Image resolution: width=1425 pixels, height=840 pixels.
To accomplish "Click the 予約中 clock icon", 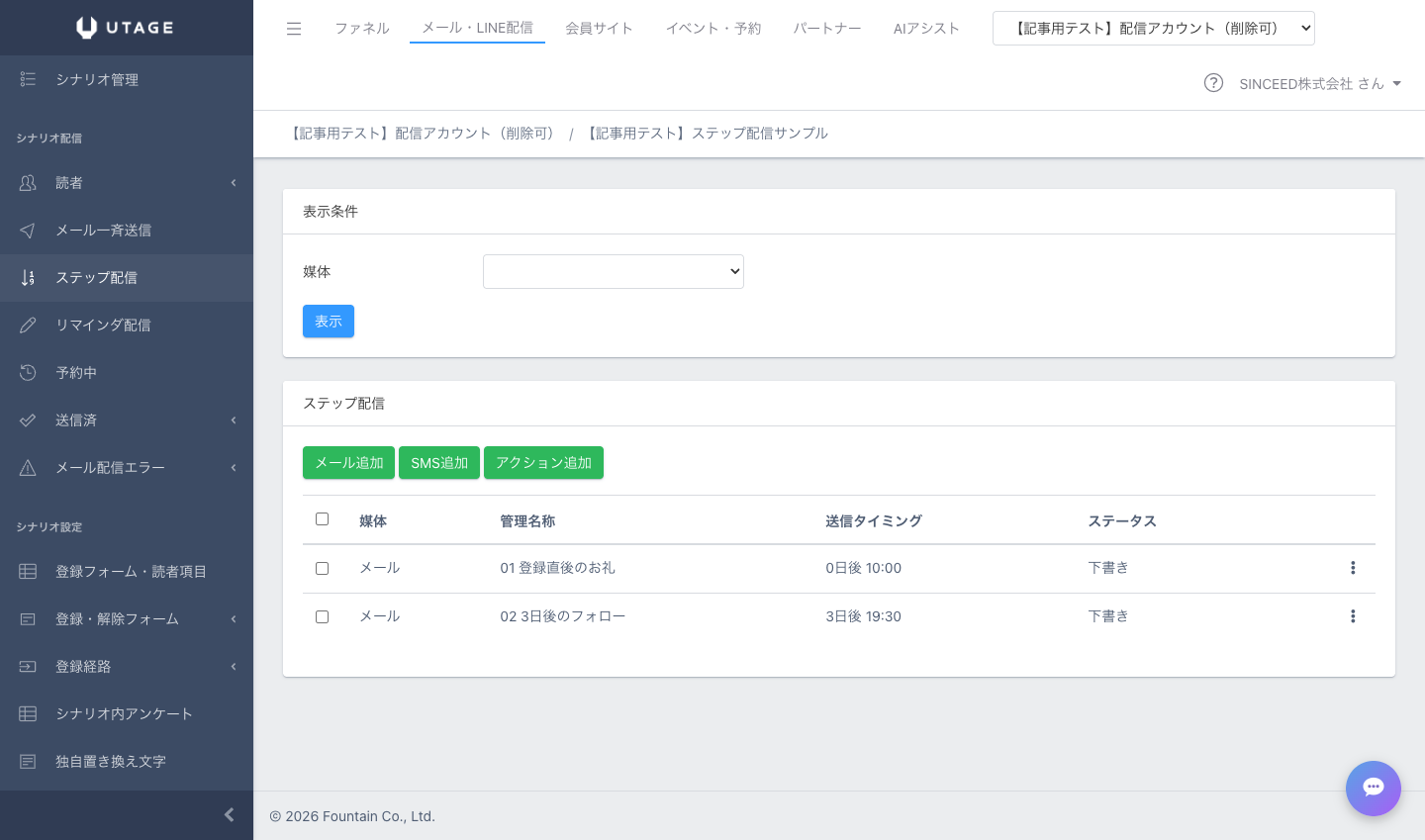I will (28, 373).
